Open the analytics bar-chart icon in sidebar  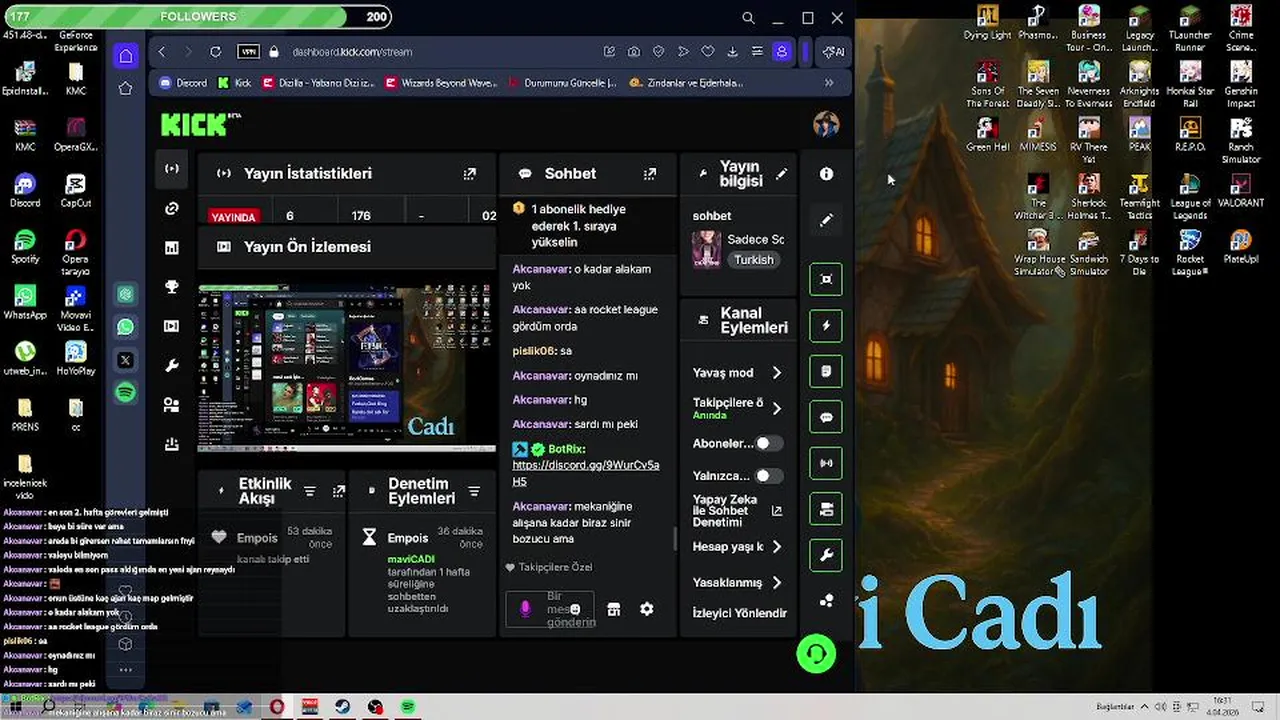tap(172, 247)
